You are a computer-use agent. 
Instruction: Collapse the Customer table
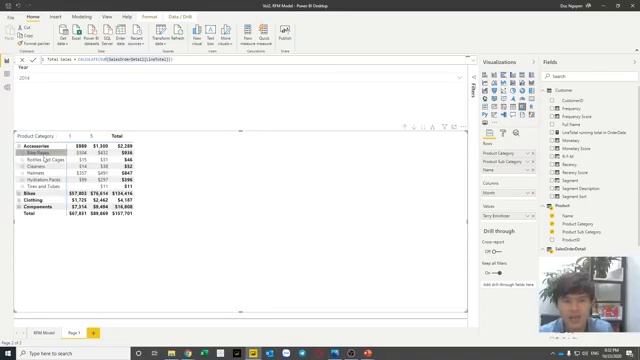point(543,90)
